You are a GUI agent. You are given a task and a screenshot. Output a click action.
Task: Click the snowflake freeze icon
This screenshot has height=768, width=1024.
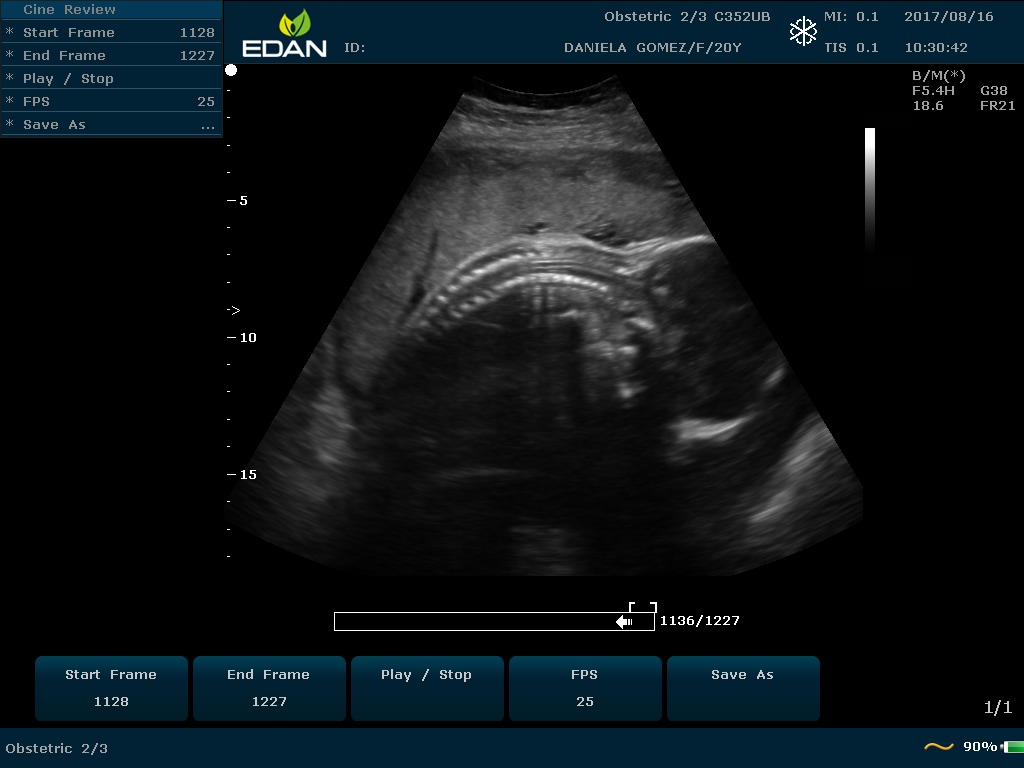click(x=803, y=32)
